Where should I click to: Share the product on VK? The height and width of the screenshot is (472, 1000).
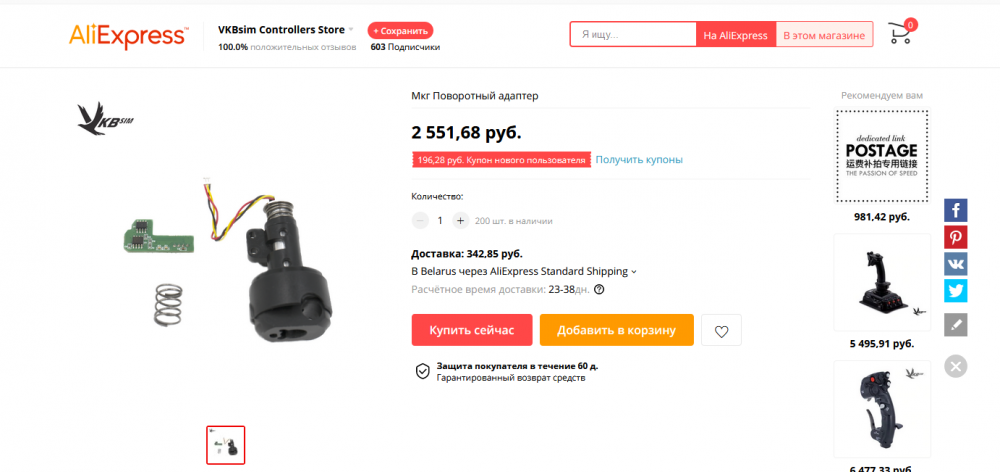tap(956, 264)
